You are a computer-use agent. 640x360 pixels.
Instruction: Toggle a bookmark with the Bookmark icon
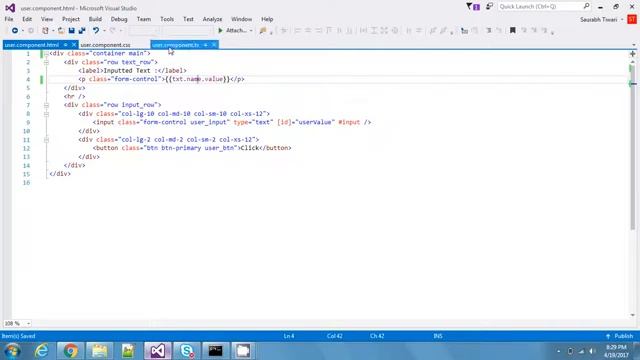(x=513, y=31)
